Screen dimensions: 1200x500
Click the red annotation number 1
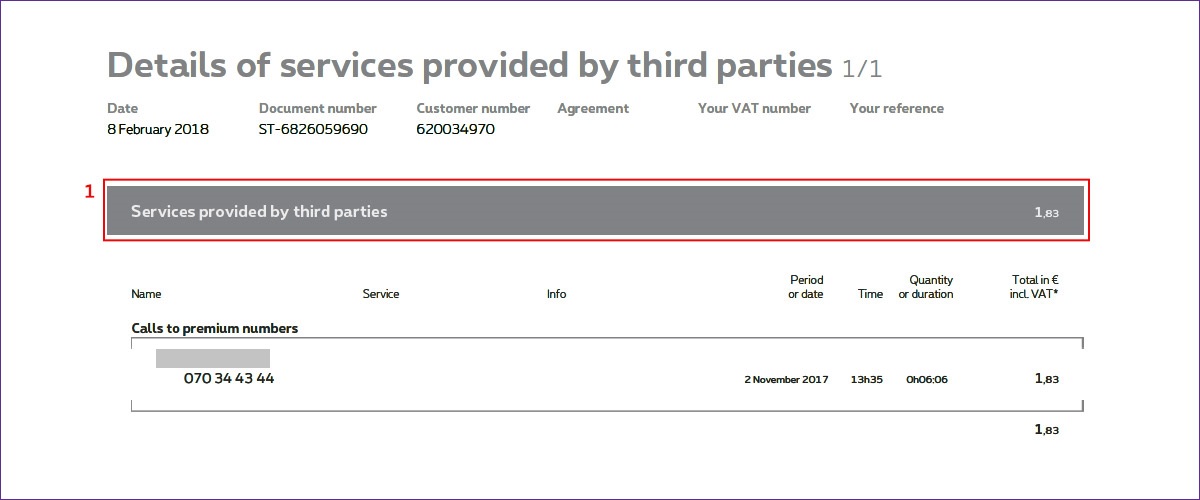click(89, 191)
